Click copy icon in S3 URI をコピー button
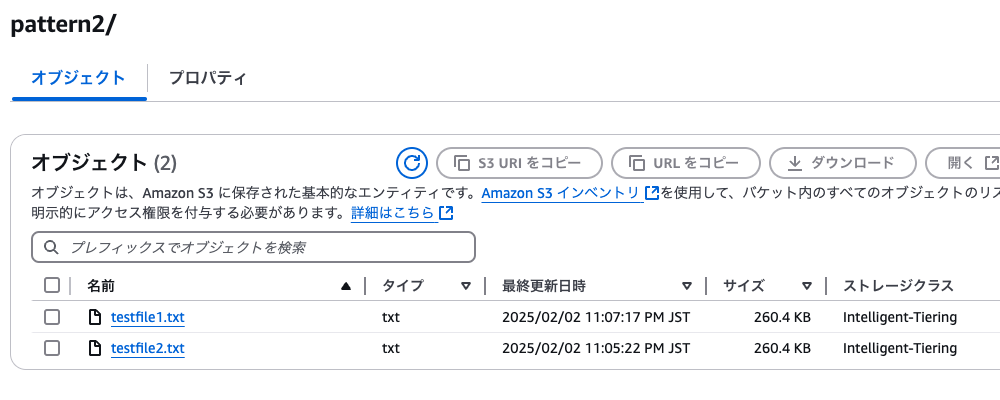This screenshot has height=400, width=1000. click(x=461, y=163)
